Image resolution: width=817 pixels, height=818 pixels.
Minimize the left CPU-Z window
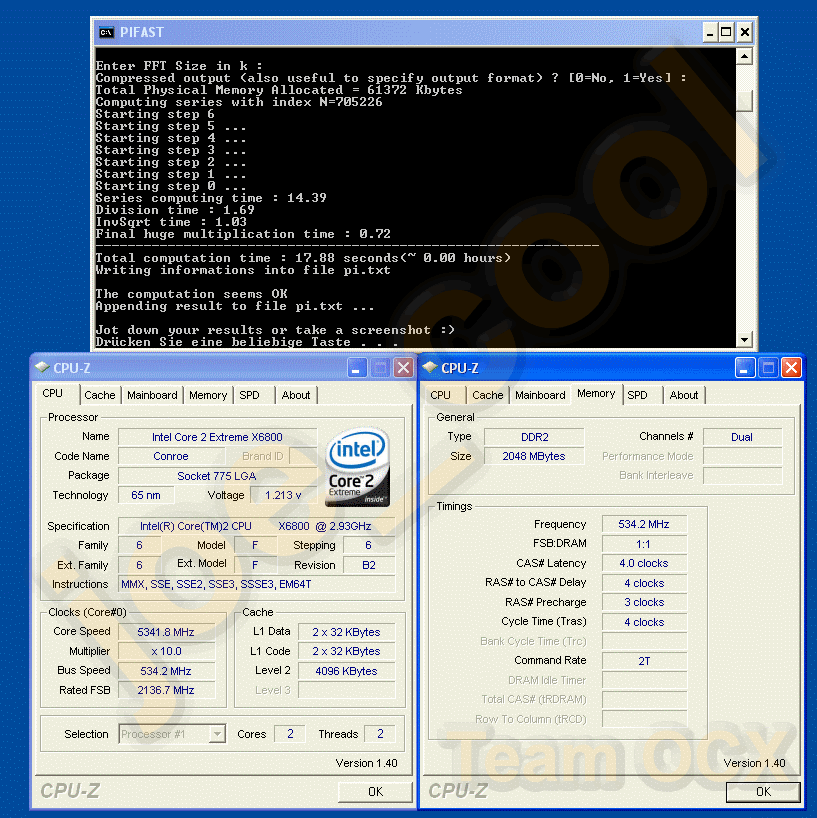coord(357,368)
